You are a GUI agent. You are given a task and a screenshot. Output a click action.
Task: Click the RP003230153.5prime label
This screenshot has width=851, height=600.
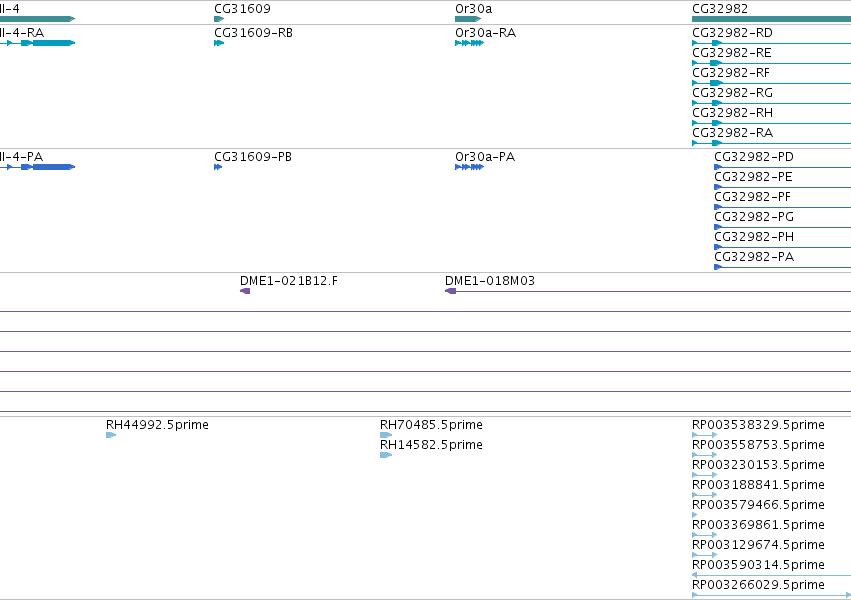coord(758,465)
